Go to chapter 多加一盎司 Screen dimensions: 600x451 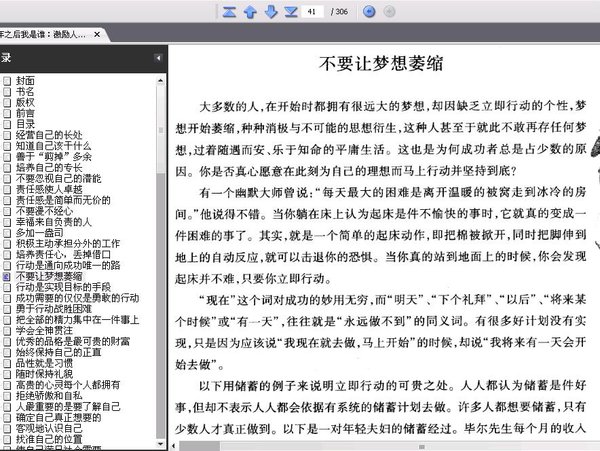[39, 233]
